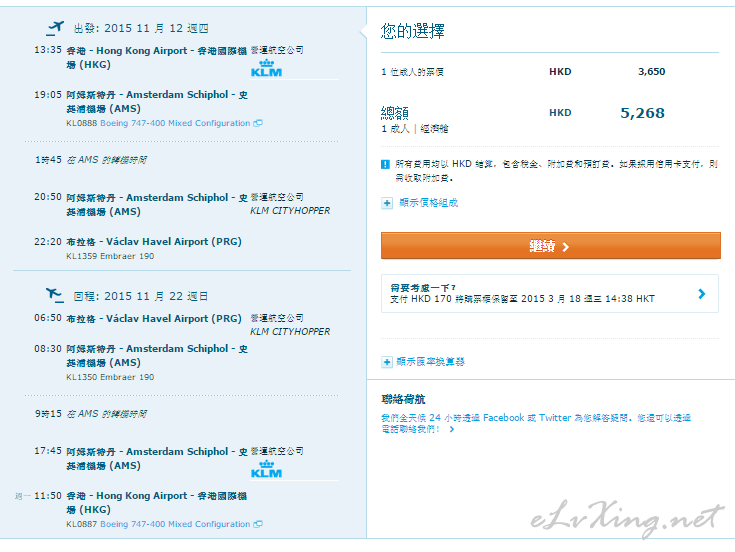This screenshot has width=735, height=552.
Task: Click the KLM logo on the return Amsterdam segment
Action: coord(266,469)
